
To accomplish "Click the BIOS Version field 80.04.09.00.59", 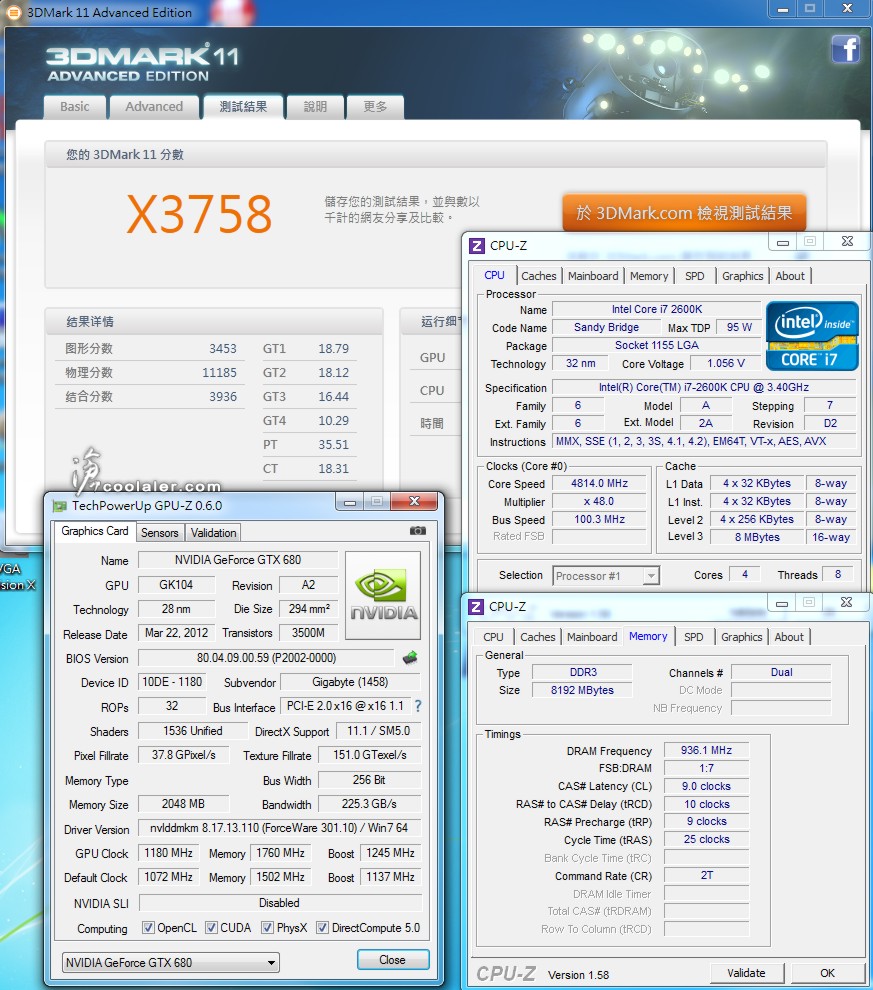I will pos(266,658).
